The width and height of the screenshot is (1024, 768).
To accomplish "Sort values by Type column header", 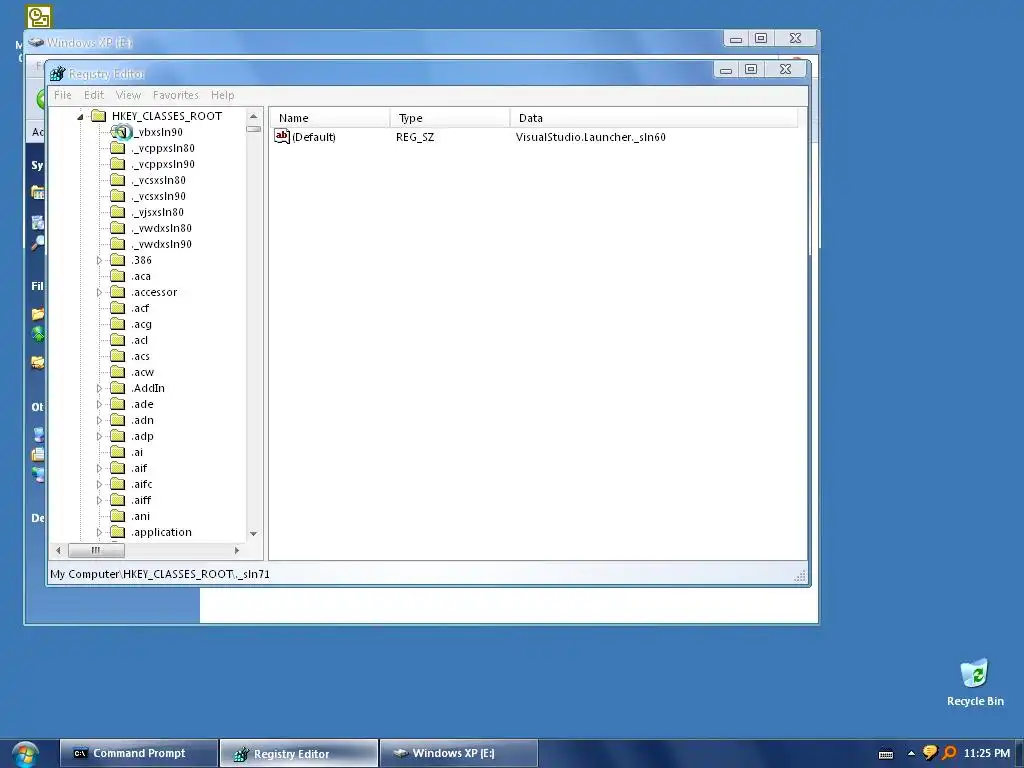I will pos(450,118).
